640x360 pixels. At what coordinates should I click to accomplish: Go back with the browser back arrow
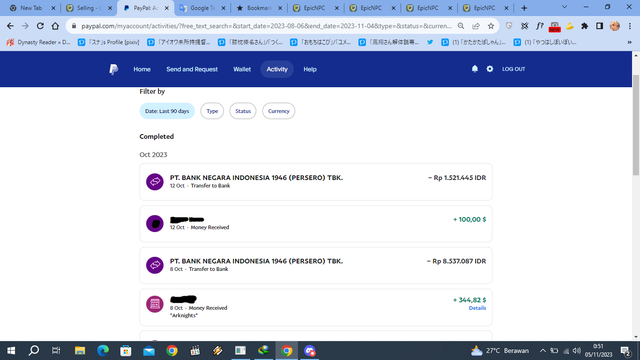pos(10,26)
